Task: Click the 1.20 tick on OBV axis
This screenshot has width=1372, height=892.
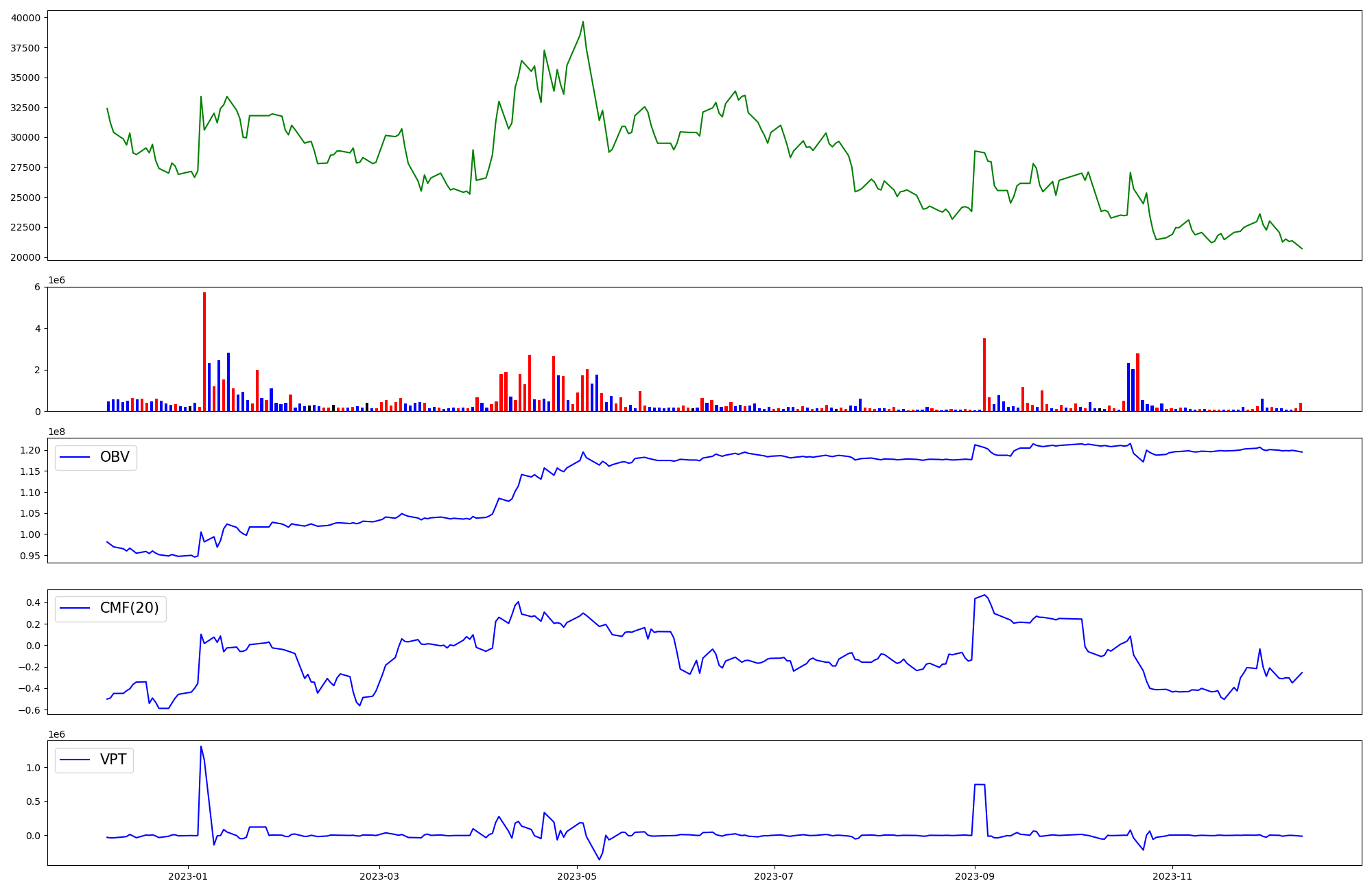Action: point(29,450)
